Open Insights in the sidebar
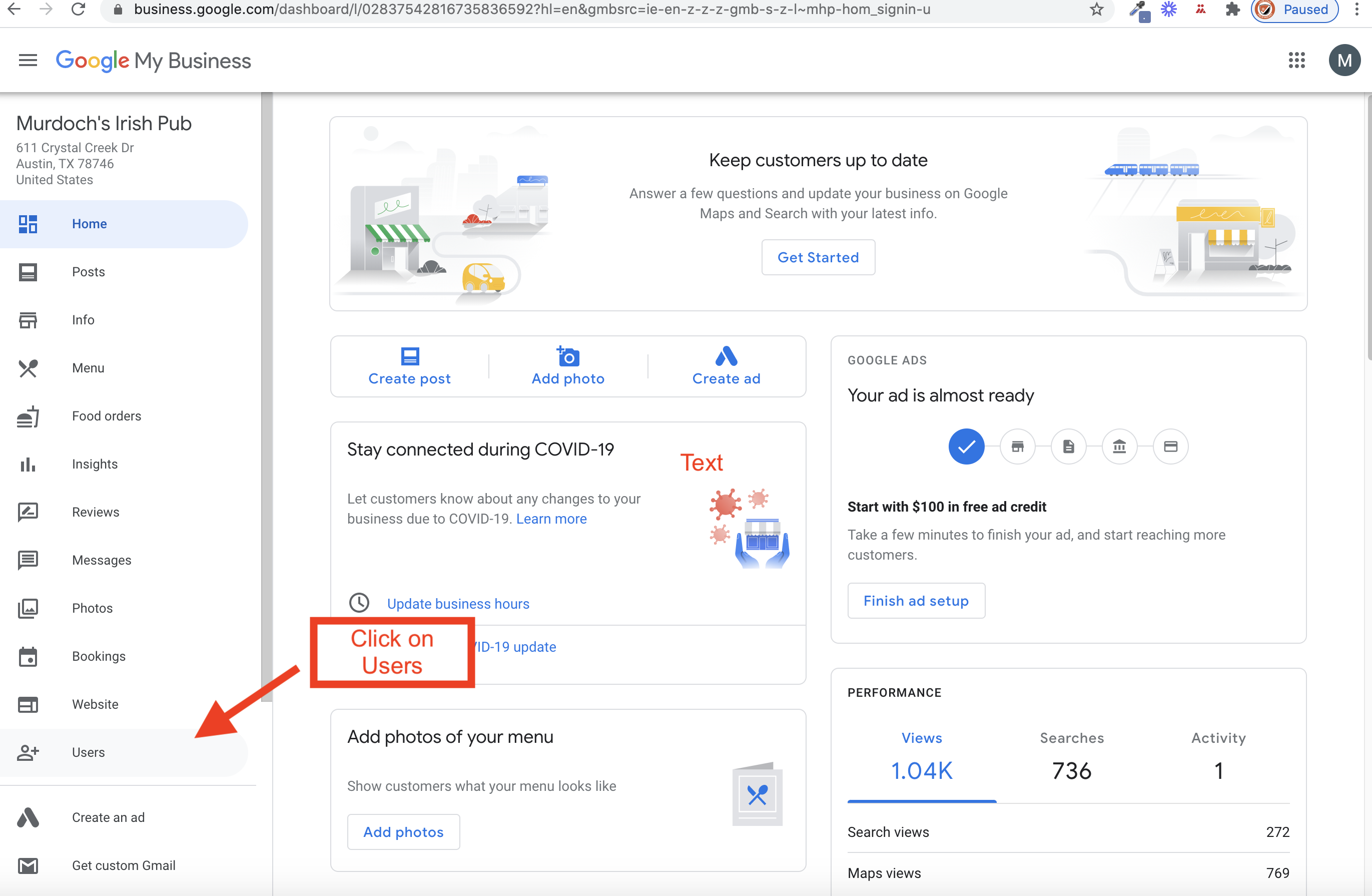 click(95, 464)
